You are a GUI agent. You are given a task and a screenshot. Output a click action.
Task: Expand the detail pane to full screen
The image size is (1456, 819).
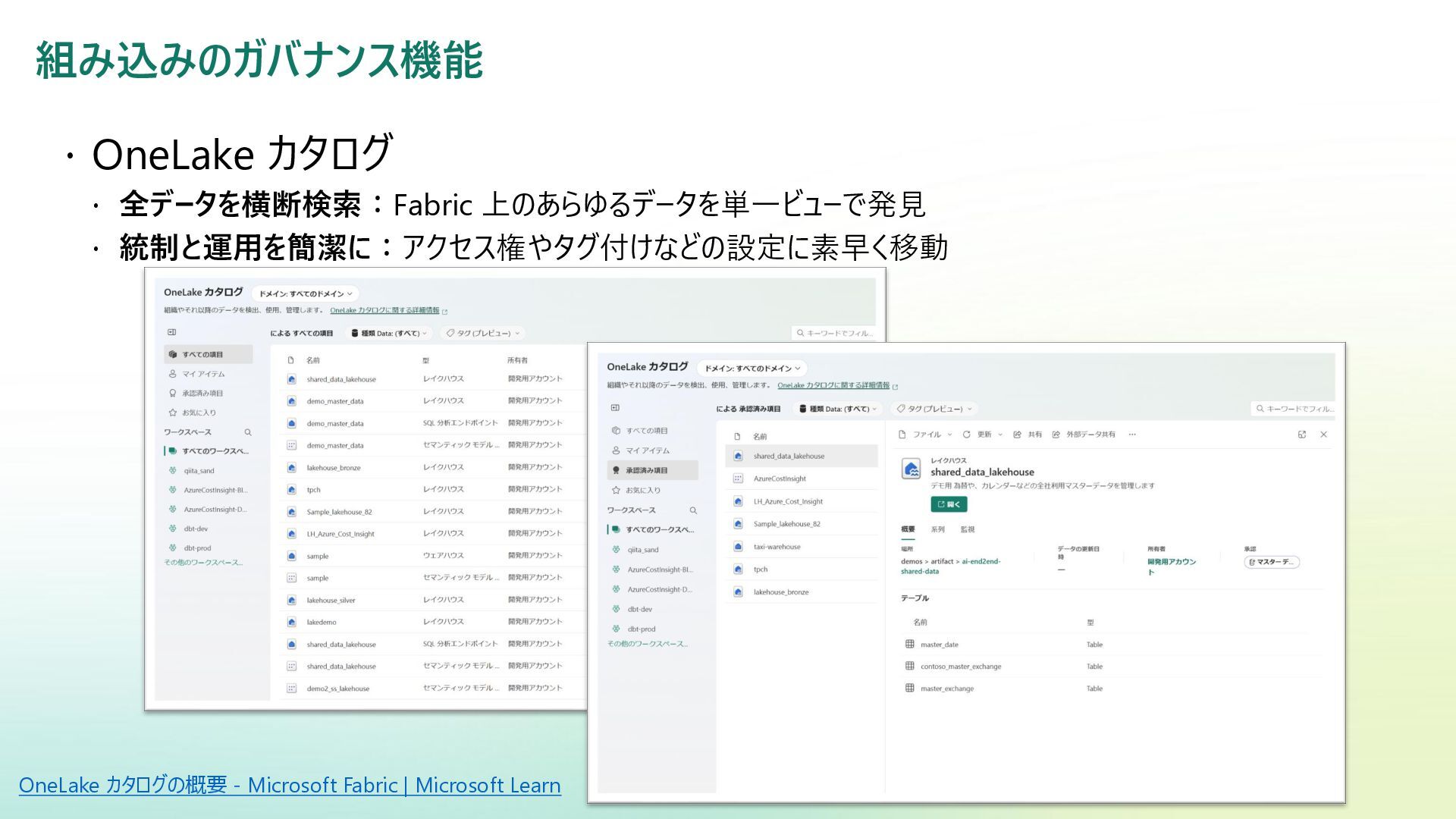click(x=1302, y=435)
